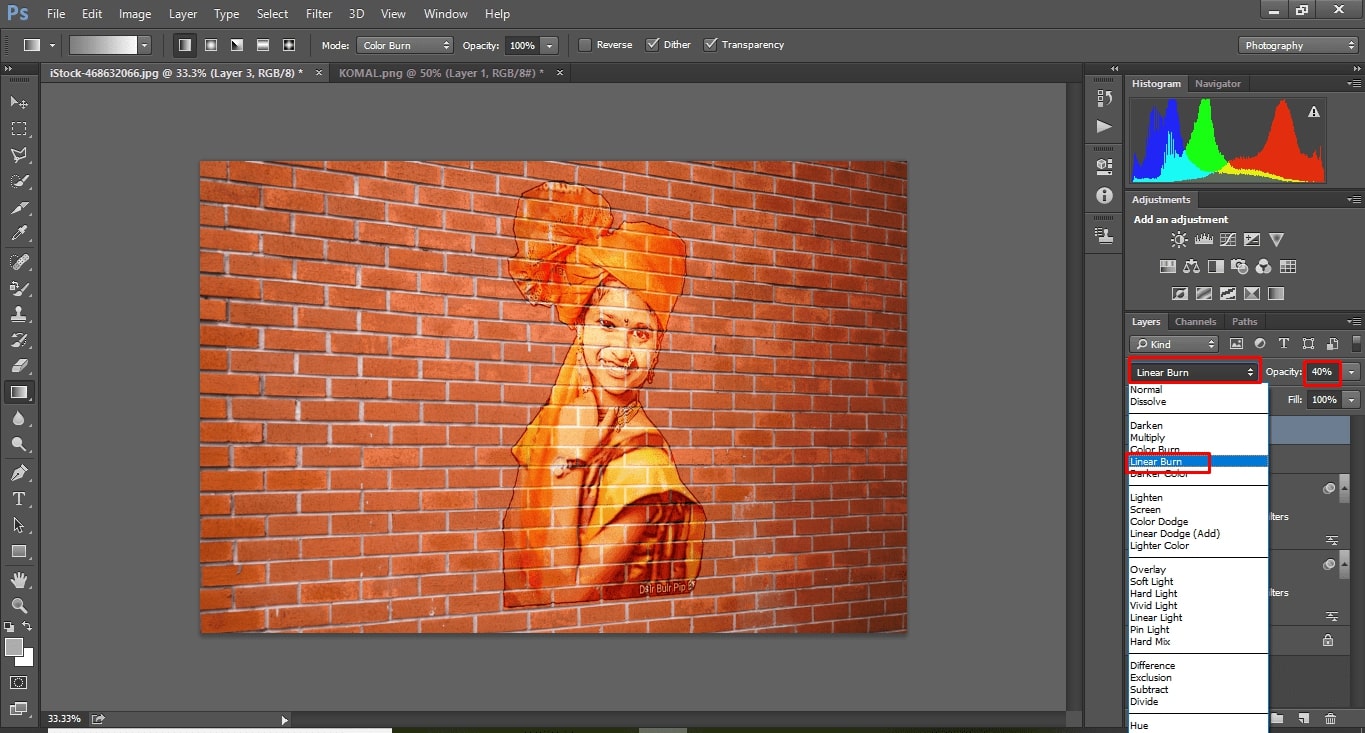
Task: Open the gradient Mode dropdown
Action: pos(405,45)
